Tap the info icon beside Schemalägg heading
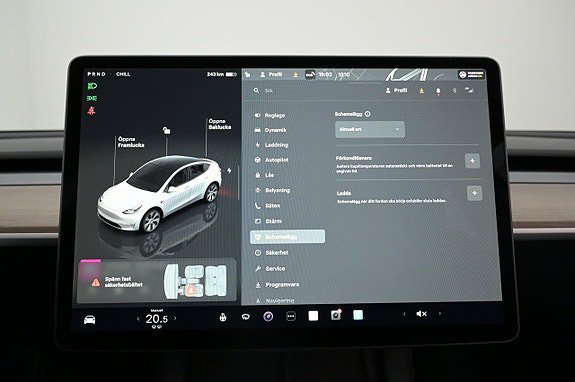Viewport: 575px width, 382px height. click(x=367, y=114)
